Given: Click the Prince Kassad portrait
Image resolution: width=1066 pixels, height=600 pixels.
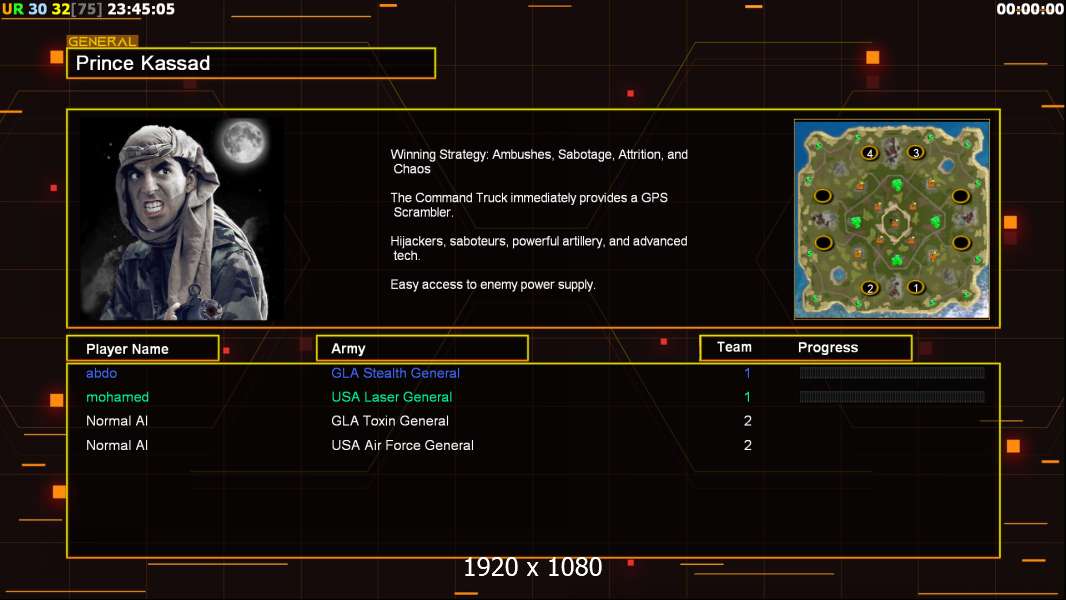Looking at the screenshot, I should 182,219.
